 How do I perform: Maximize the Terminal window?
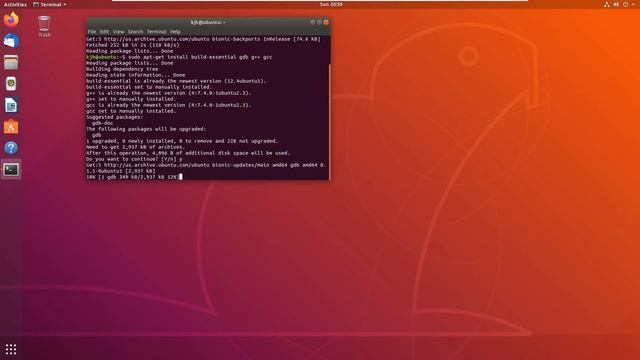319,22
